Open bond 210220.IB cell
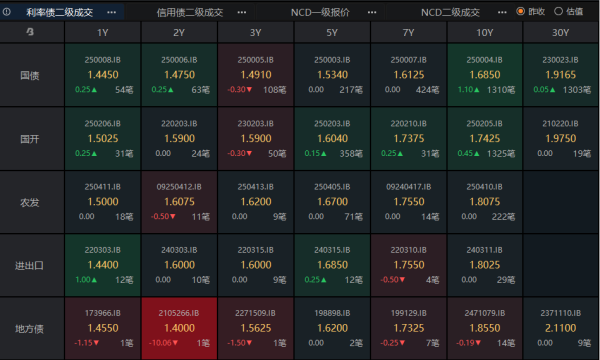 [x=561, y=138]
